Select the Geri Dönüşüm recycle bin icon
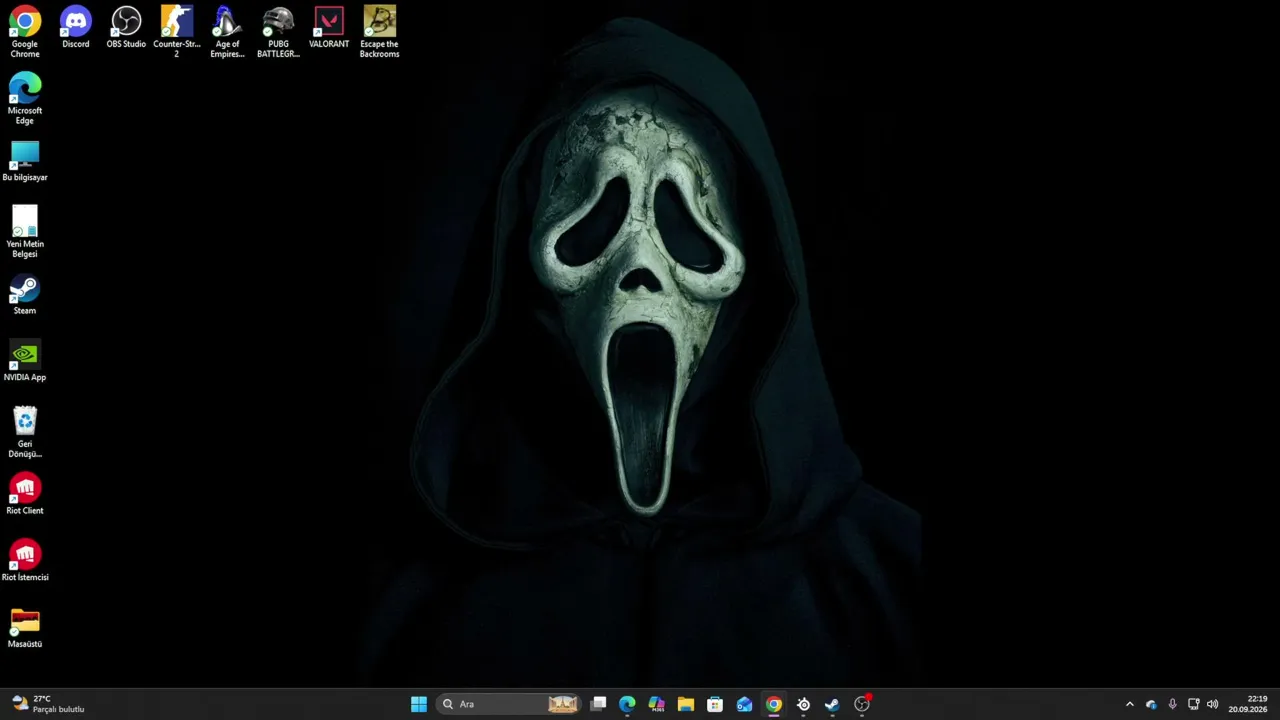Image resolution: width=1280 pixels, height=720 pixels. (x=25, y=432)
